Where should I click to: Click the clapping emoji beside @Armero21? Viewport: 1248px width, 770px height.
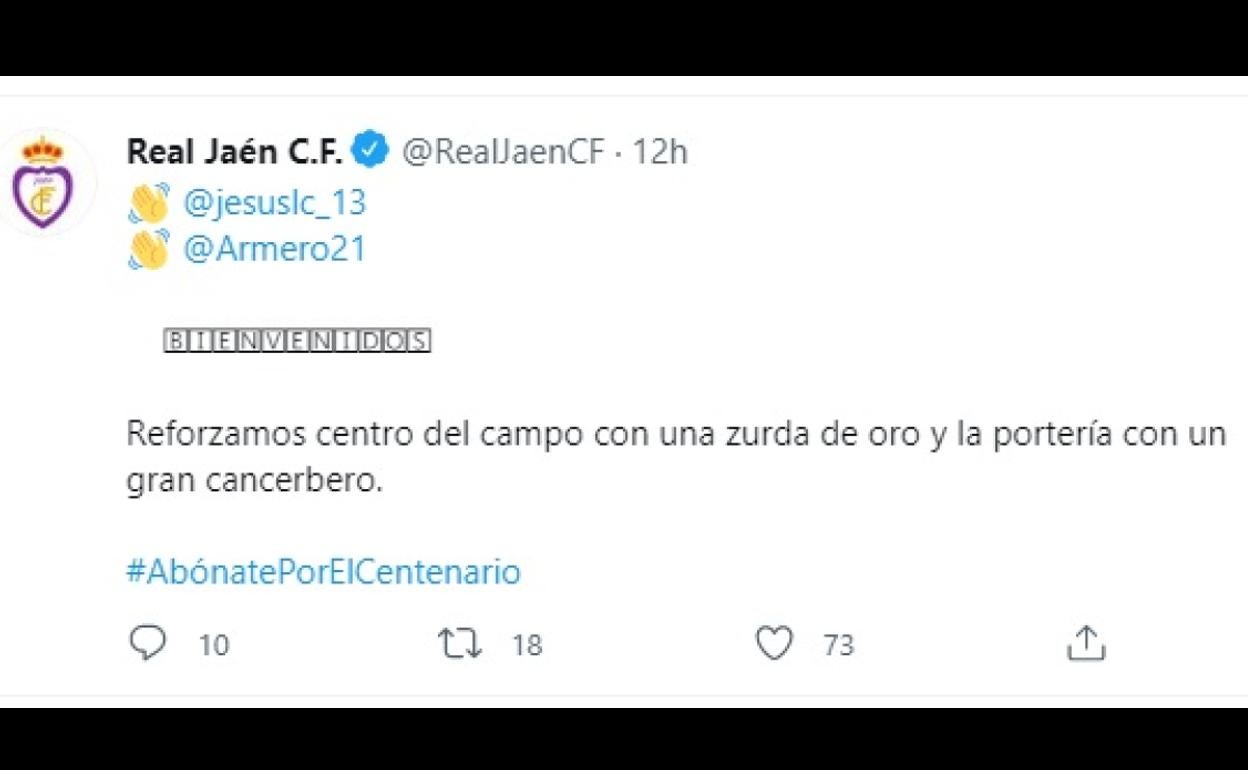pyautogui.click(x=149, y=249)
